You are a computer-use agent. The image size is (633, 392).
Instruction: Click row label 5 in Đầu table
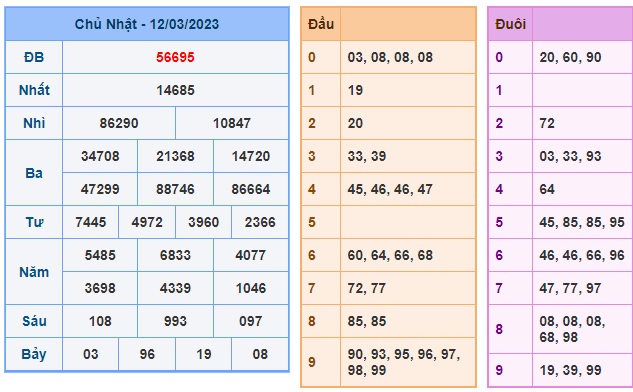coord(312,222)
